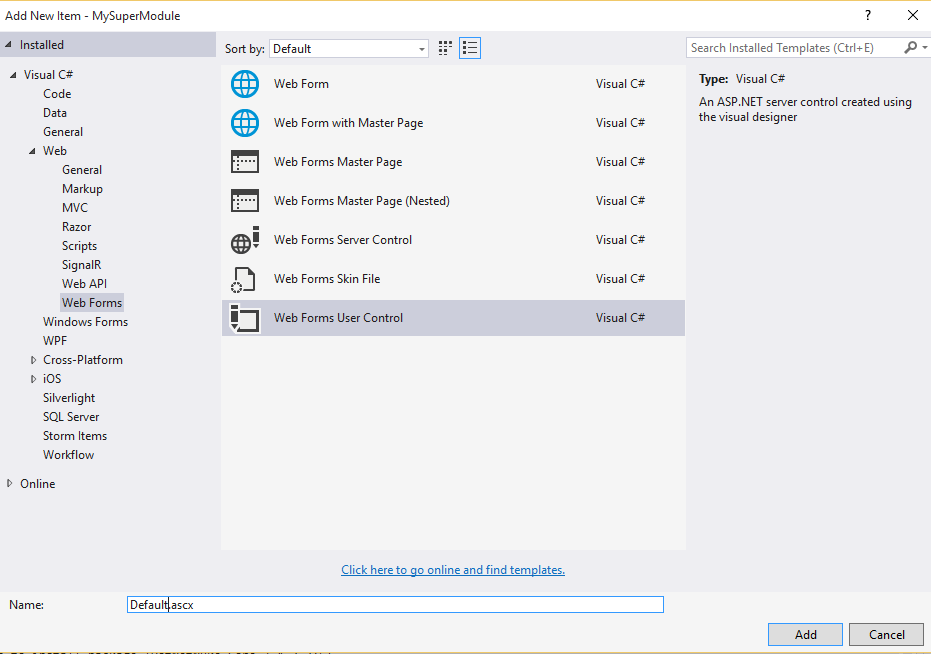
Task: Click the Add button
Action: point(805,634)
